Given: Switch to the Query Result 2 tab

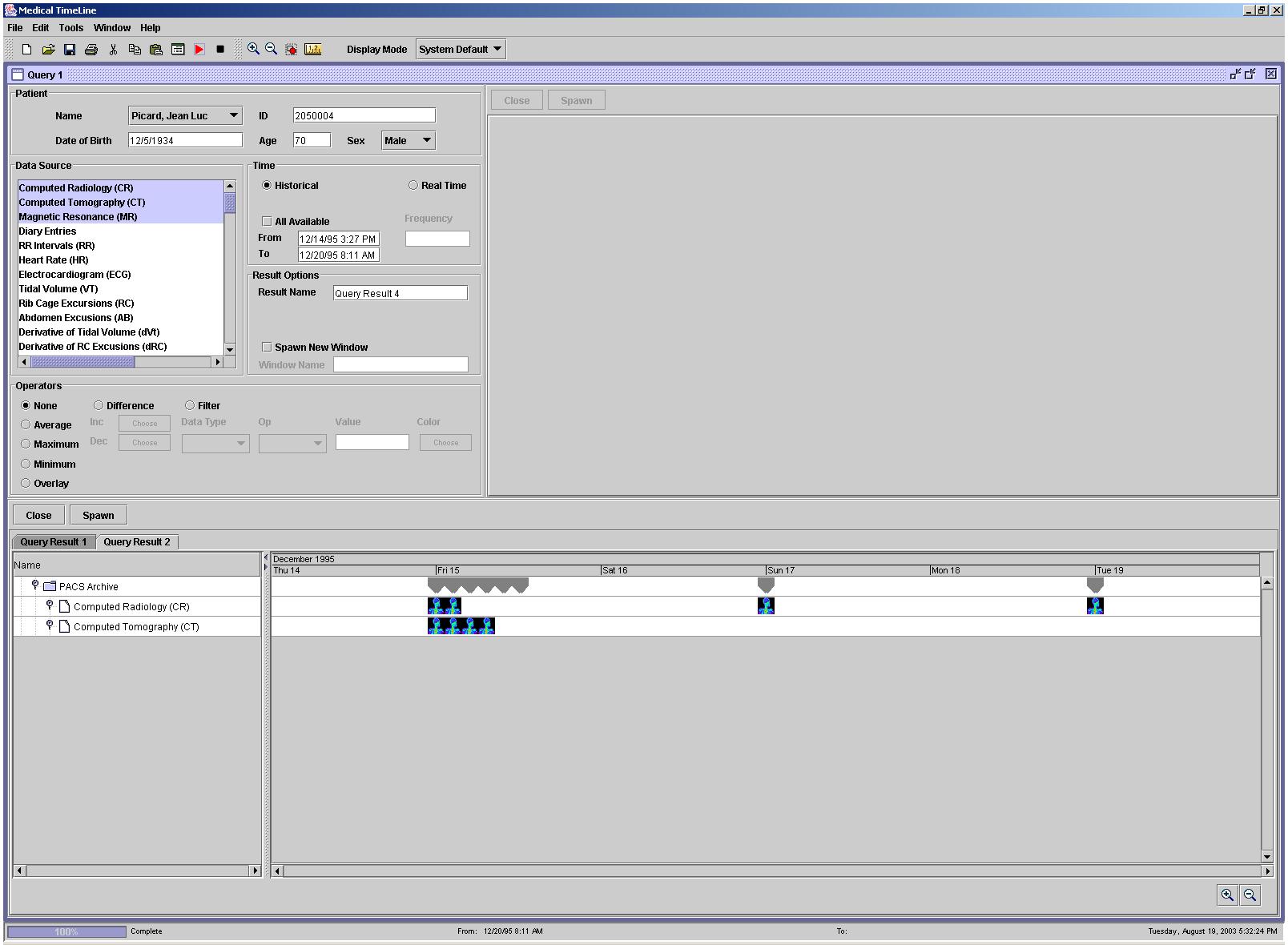Looking at the screenshot, I should 137,542.
